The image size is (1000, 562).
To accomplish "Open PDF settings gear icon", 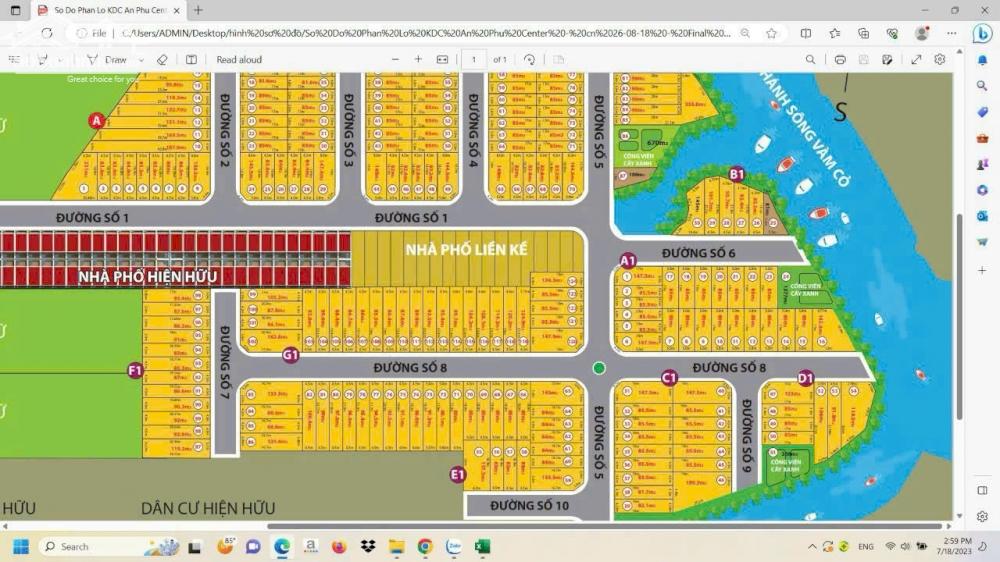I will click(940, 60).
